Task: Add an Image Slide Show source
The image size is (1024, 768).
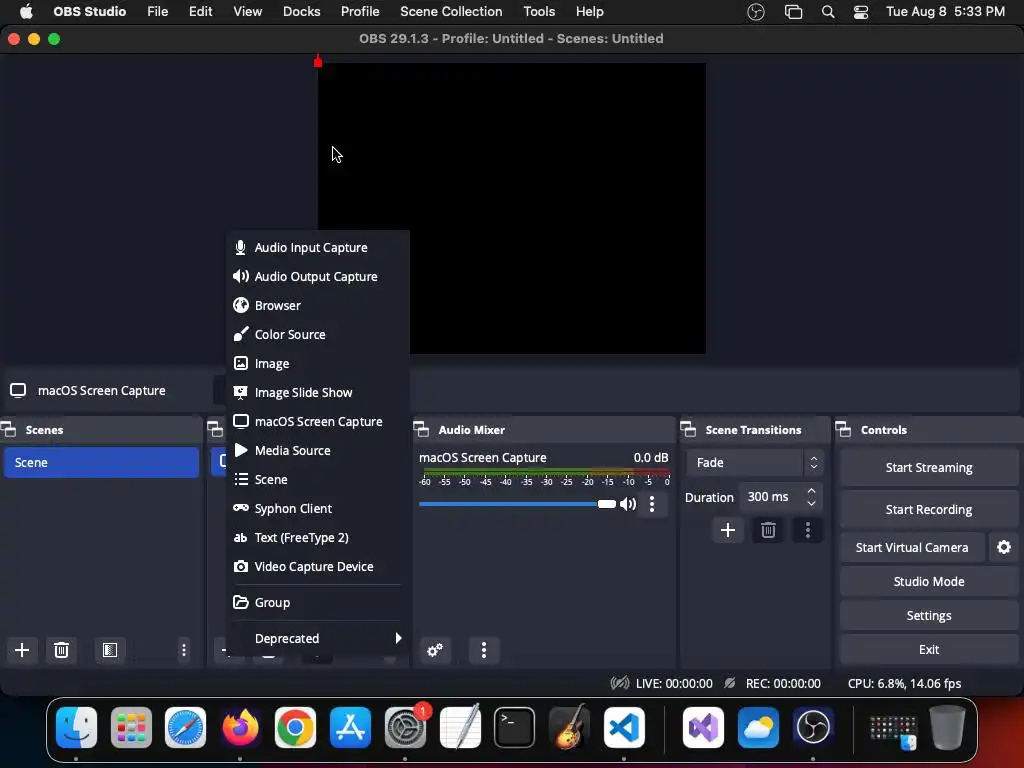Action: point(317,392)
